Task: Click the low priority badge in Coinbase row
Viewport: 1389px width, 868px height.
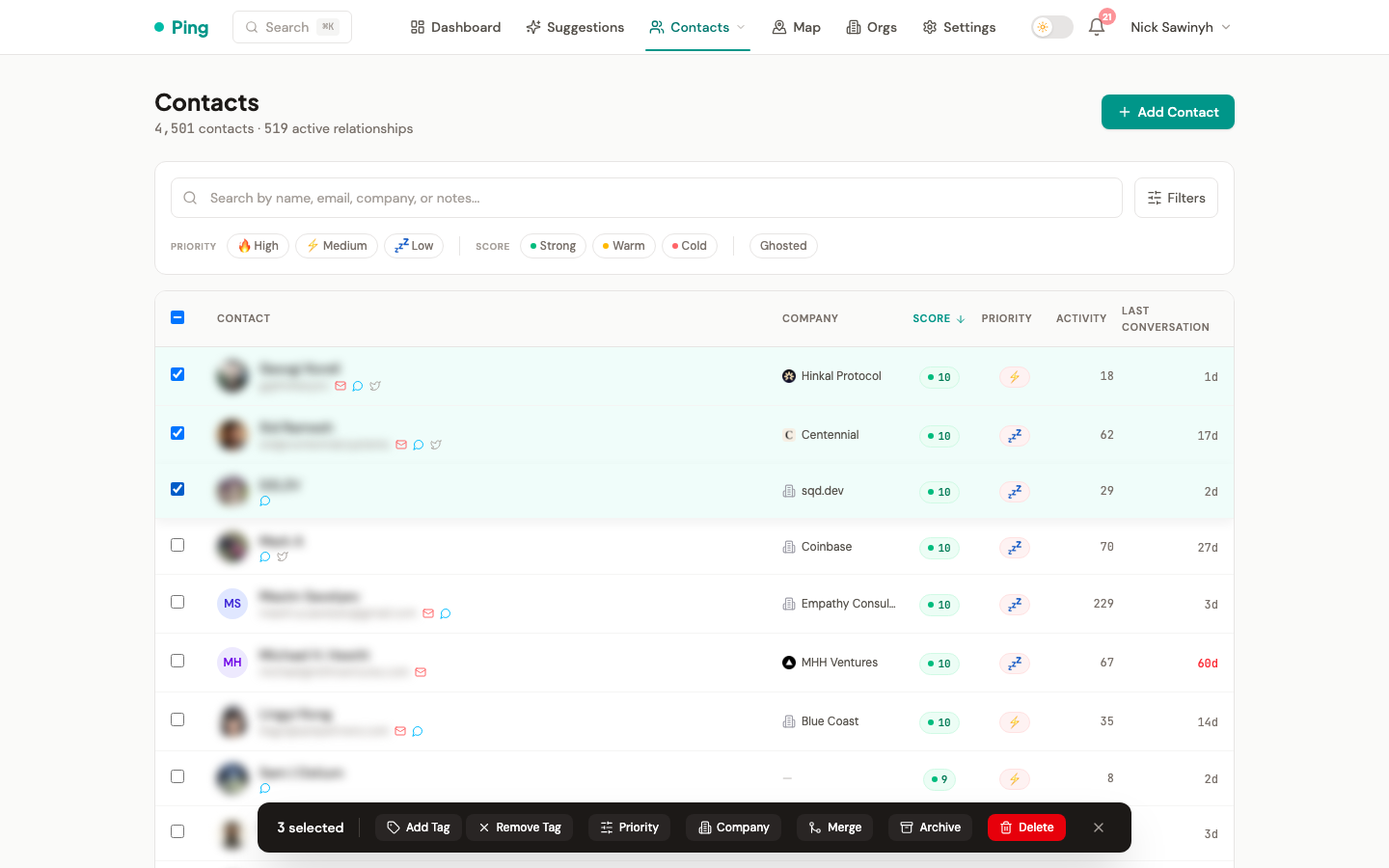Action: [x=1015, y=548]
